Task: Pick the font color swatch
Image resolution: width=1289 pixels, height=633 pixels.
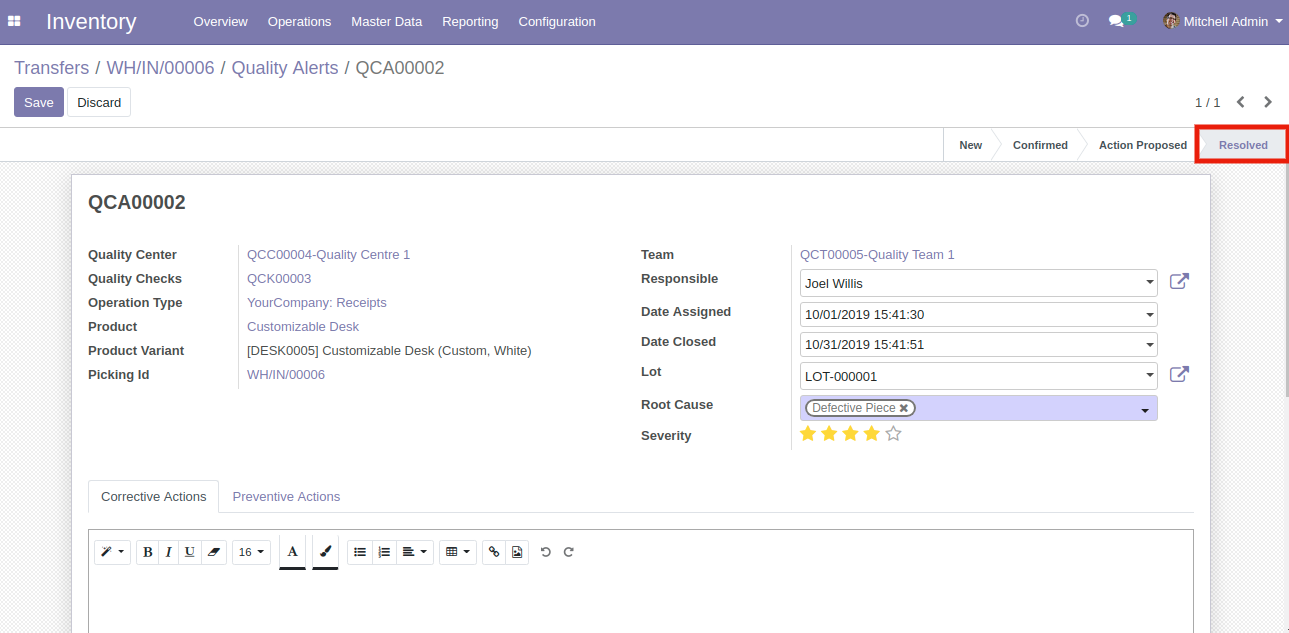Action: pos(292,552)
